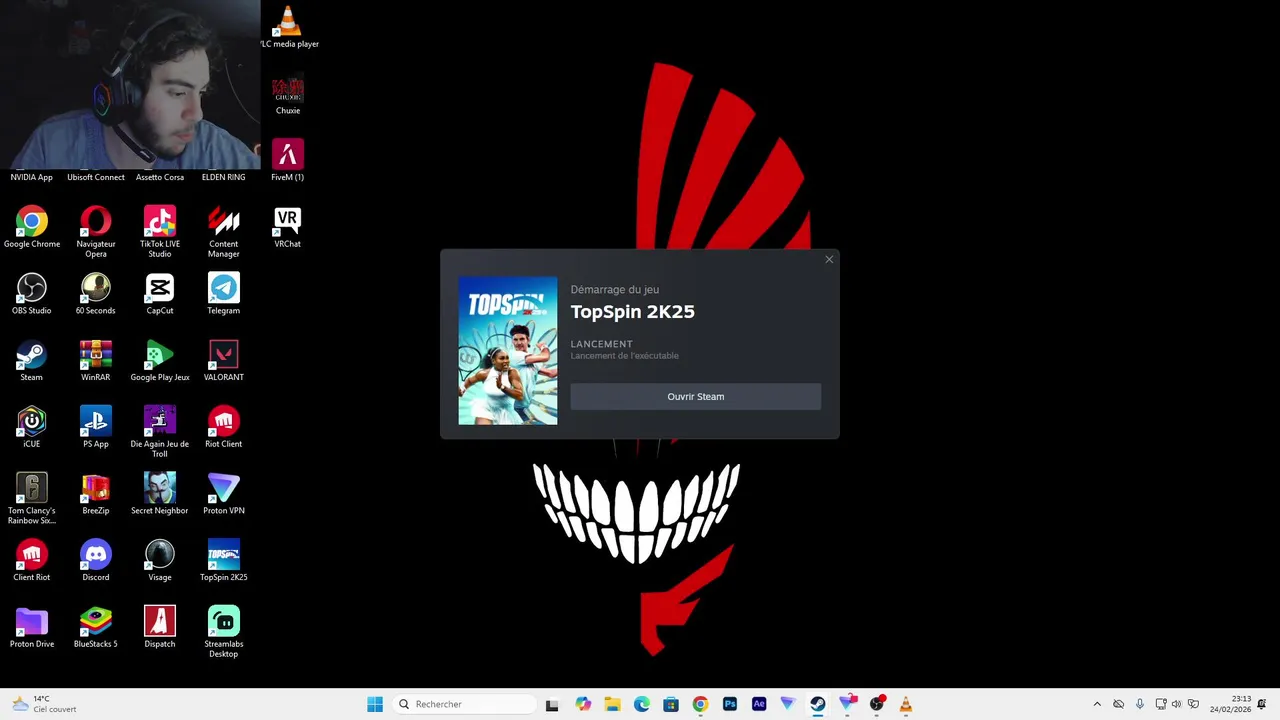The width and height of the screenshot is (1280, 720).
Task: Select the BreeZip desktop icon
Action: (x=96, y=494)
